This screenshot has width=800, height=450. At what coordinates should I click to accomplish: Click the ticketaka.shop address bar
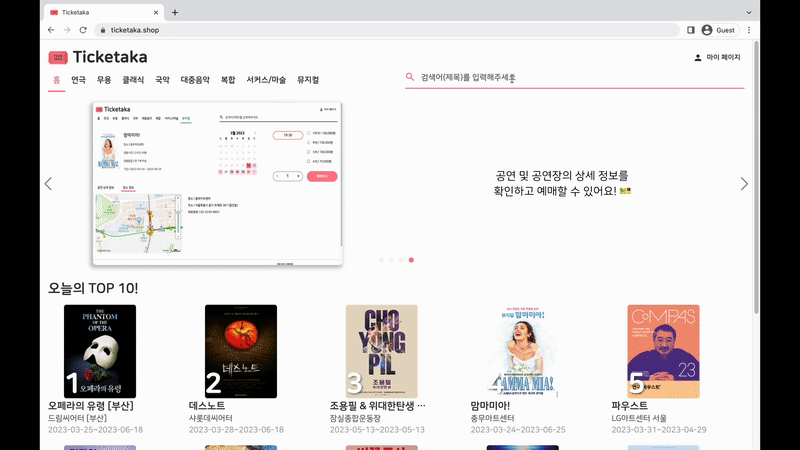[x=386, y=30]
